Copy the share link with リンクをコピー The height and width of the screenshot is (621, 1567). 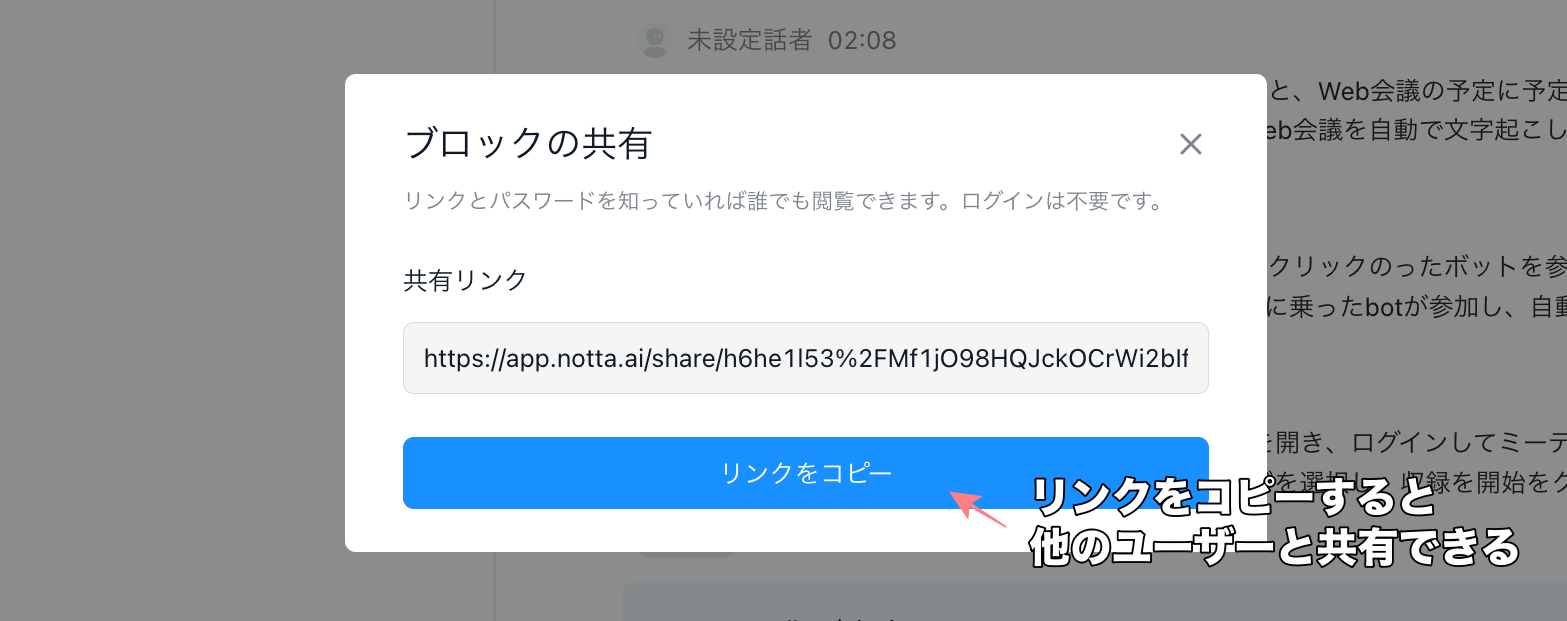tap(806, 473)
